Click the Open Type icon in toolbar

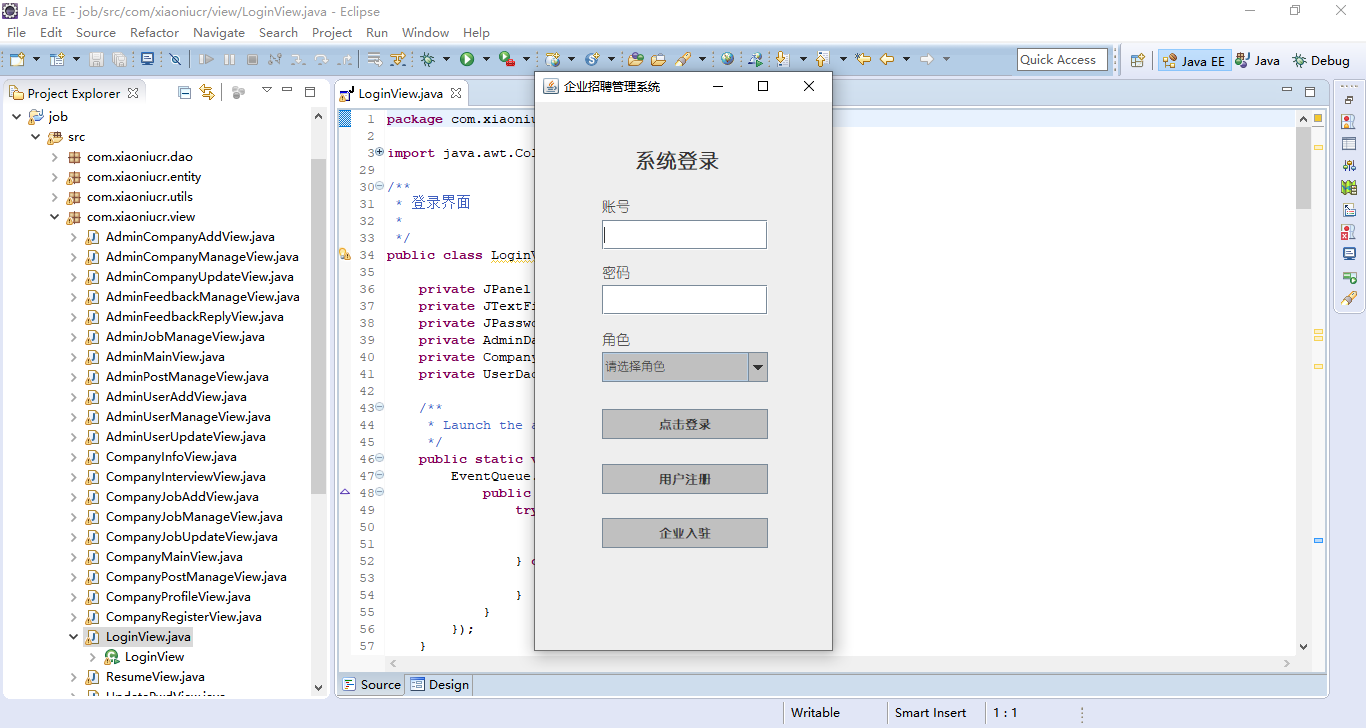point(635,59)
